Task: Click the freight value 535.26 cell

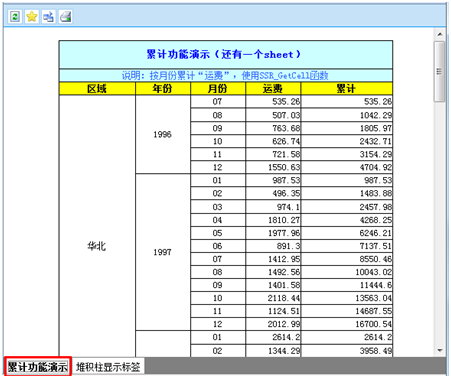Action: click(x=273, y=102)
